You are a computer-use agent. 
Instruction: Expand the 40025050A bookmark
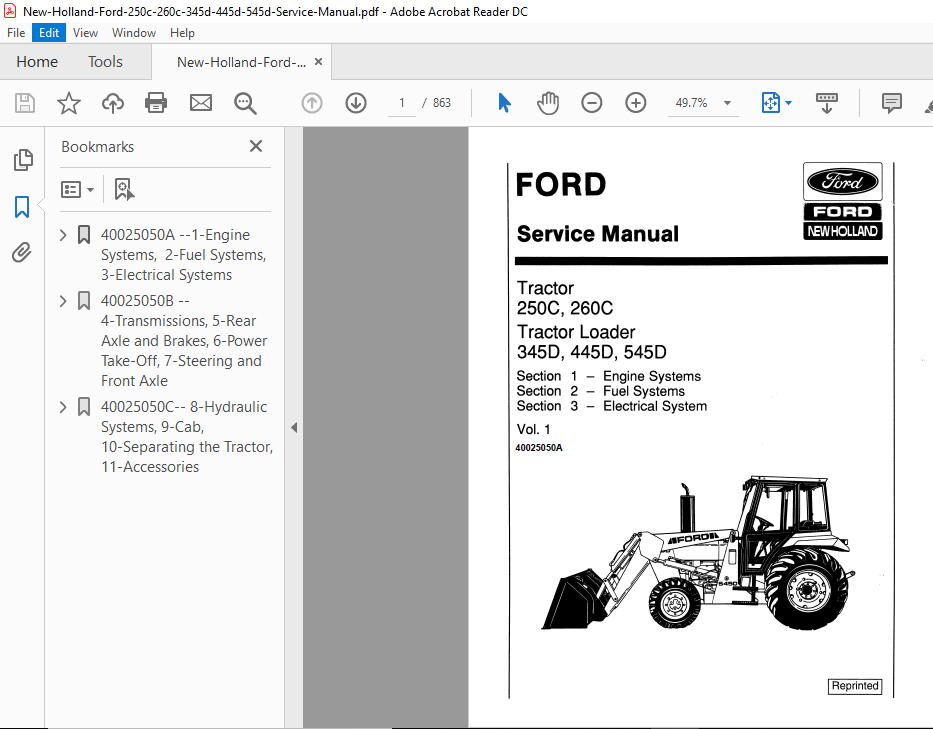63,234
